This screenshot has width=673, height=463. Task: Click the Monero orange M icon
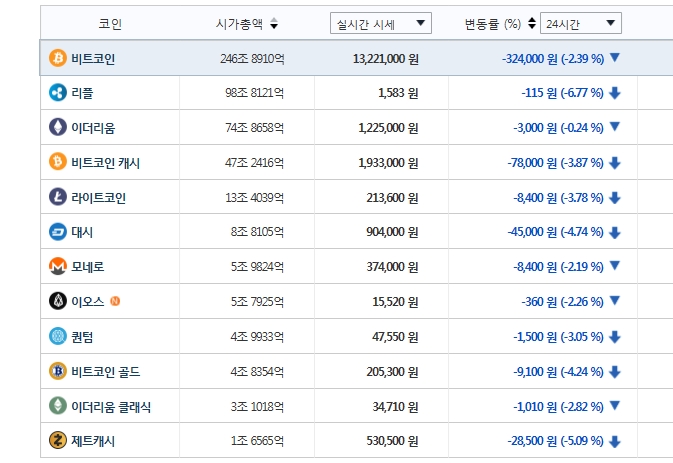tap(58, 266)
